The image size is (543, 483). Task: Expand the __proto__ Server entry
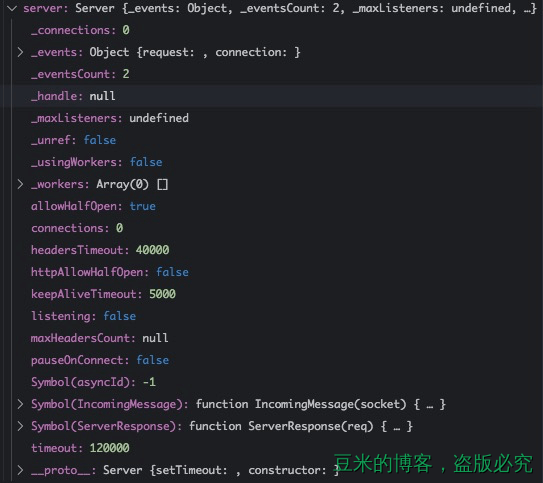point(20,470)
